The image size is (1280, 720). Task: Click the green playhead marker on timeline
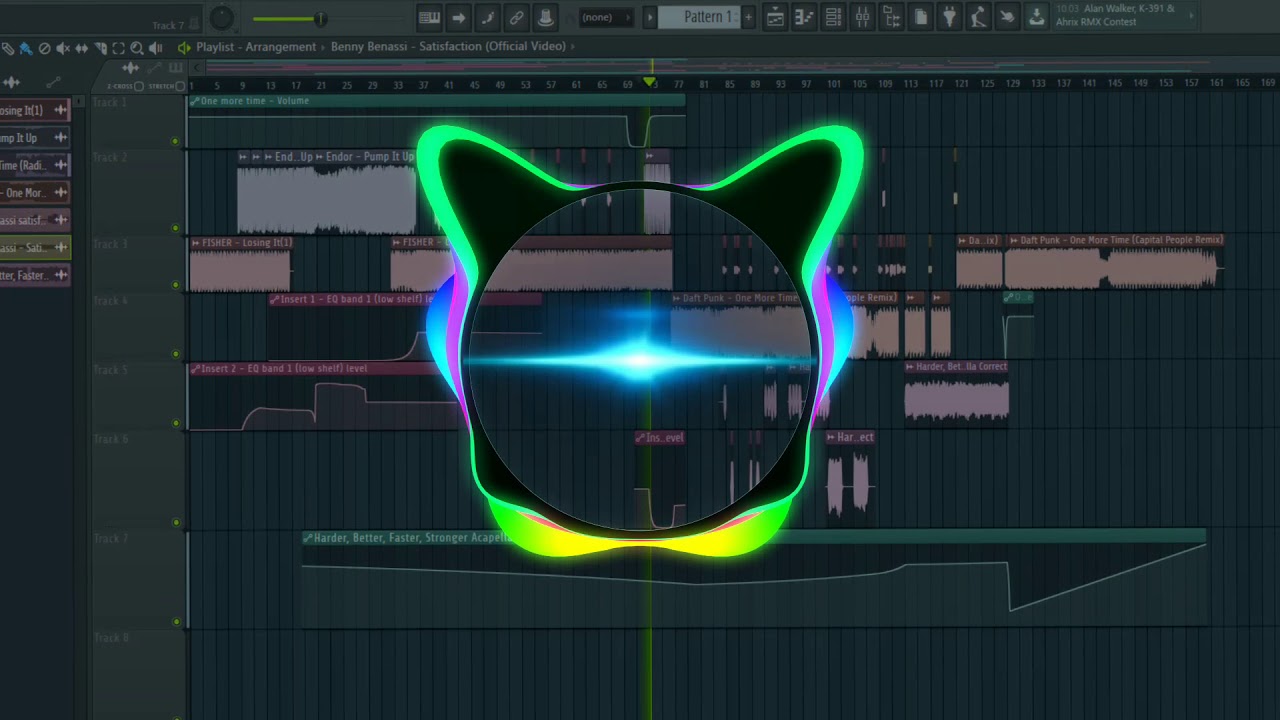coord(649,82)
